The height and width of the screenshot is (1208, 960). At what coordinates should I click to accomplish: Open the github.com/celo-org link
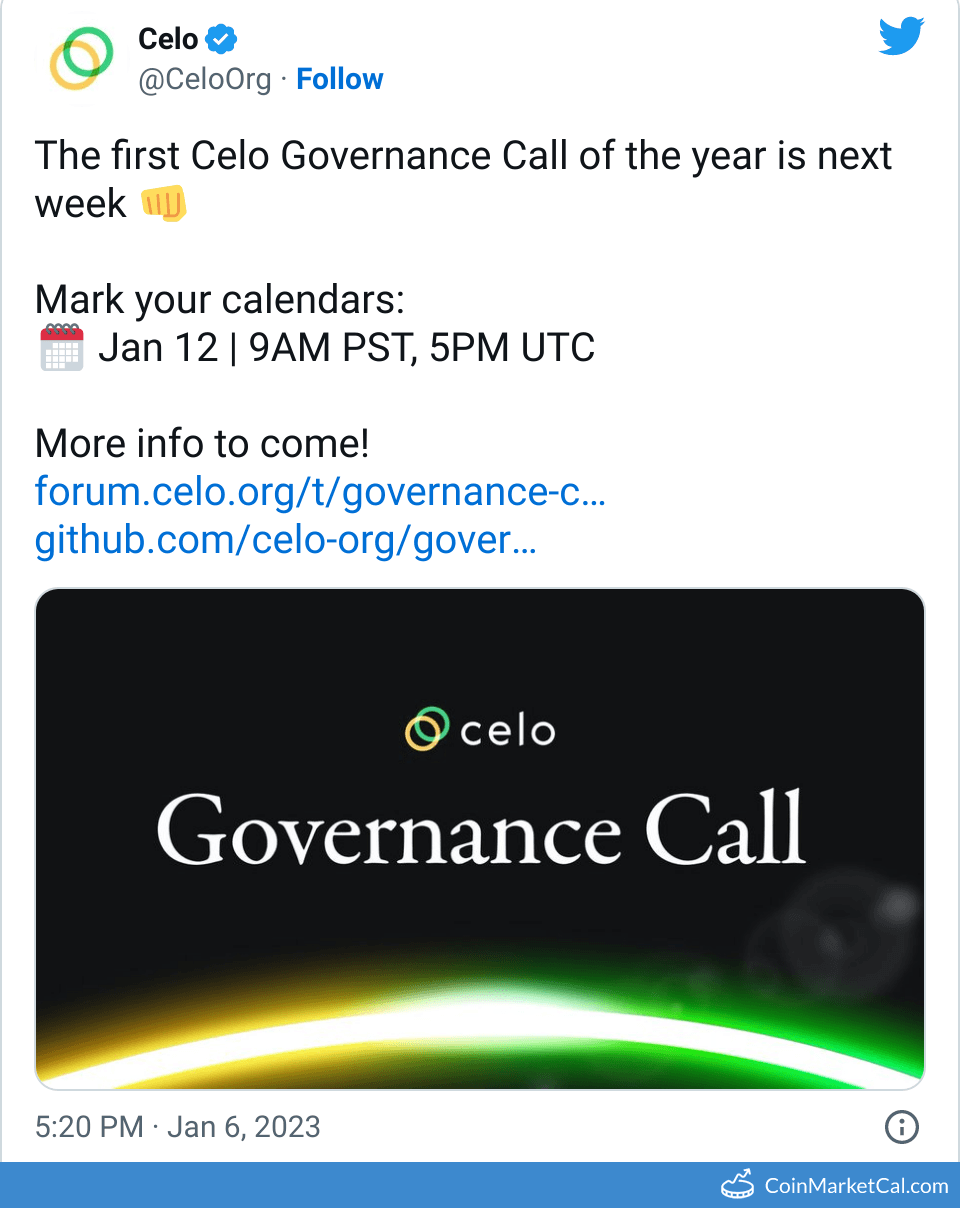[286, 541]
